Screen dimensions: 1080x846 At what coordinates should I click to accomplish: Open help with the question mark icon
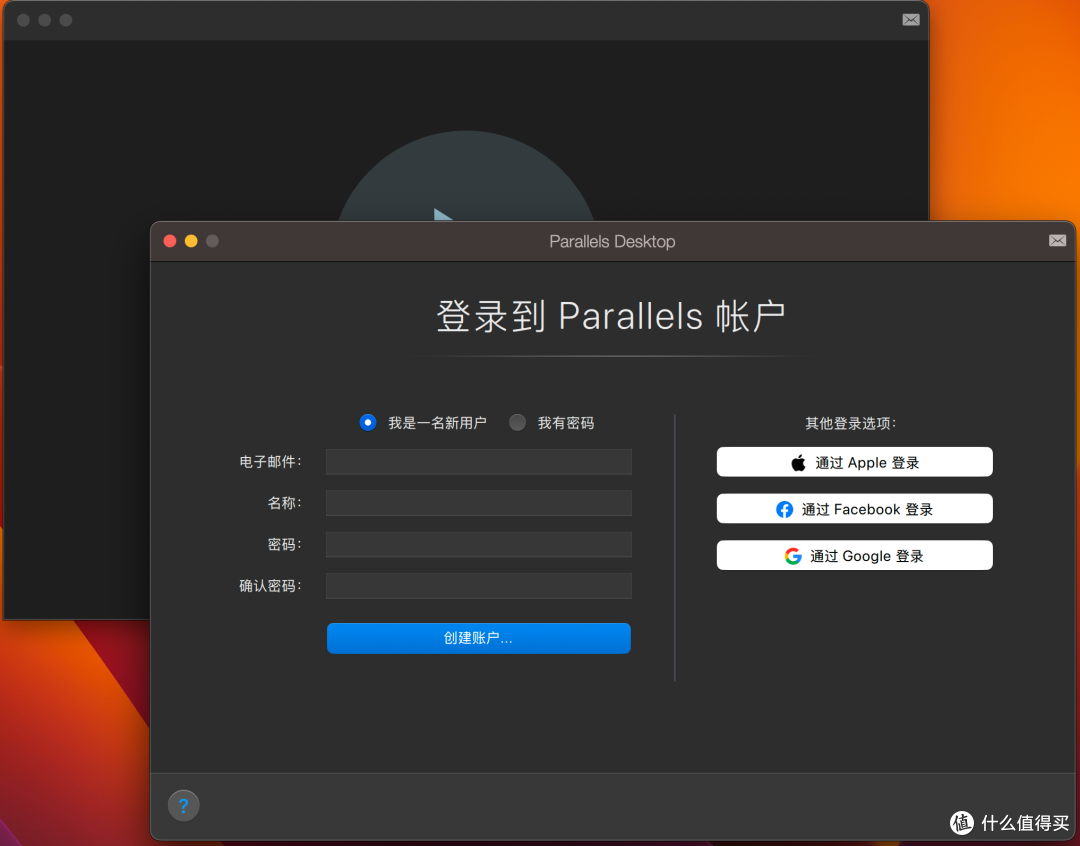[x=184, y=805]
